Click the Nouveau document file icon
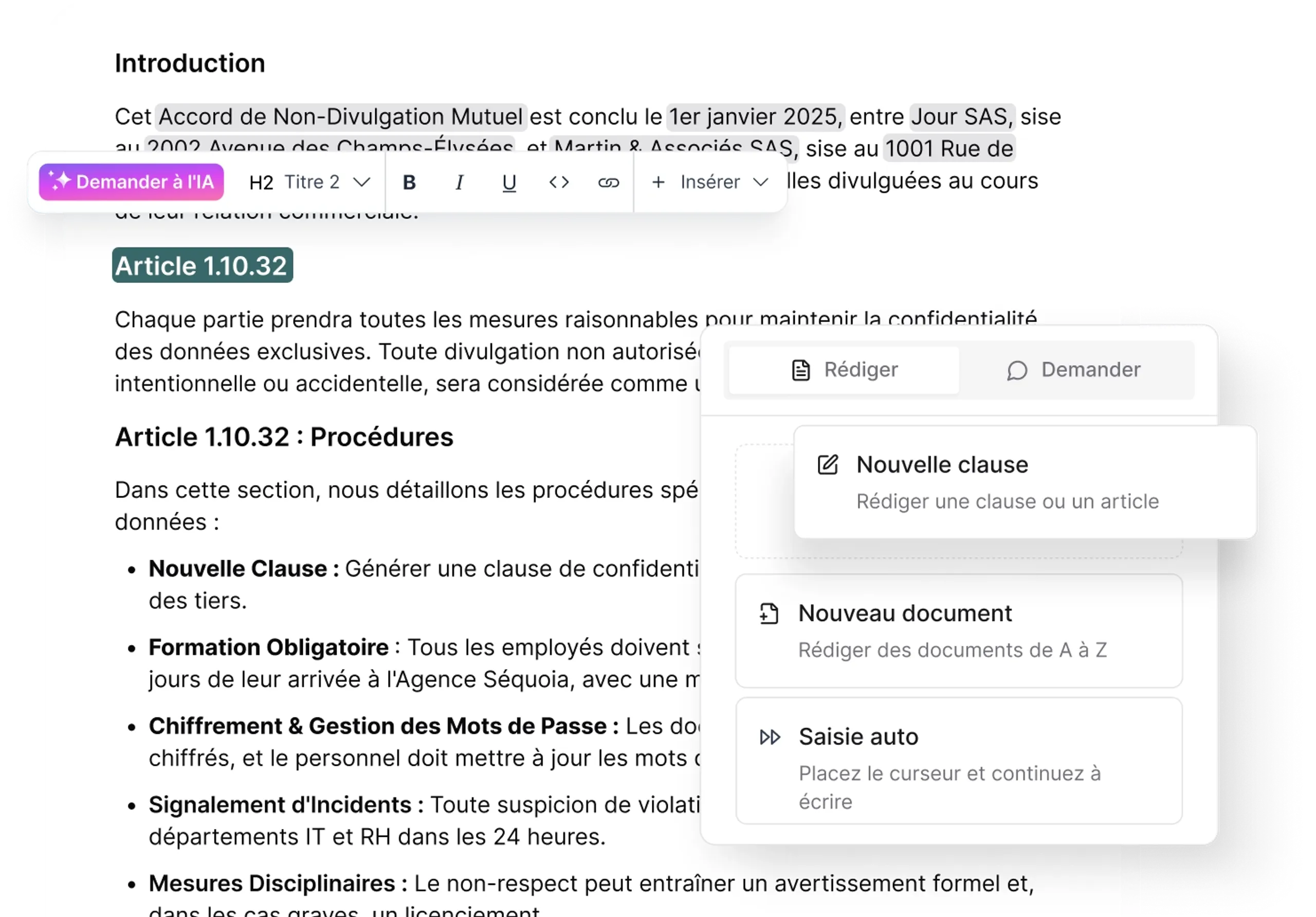This screenshot has height=917, width=1316. 769,614
